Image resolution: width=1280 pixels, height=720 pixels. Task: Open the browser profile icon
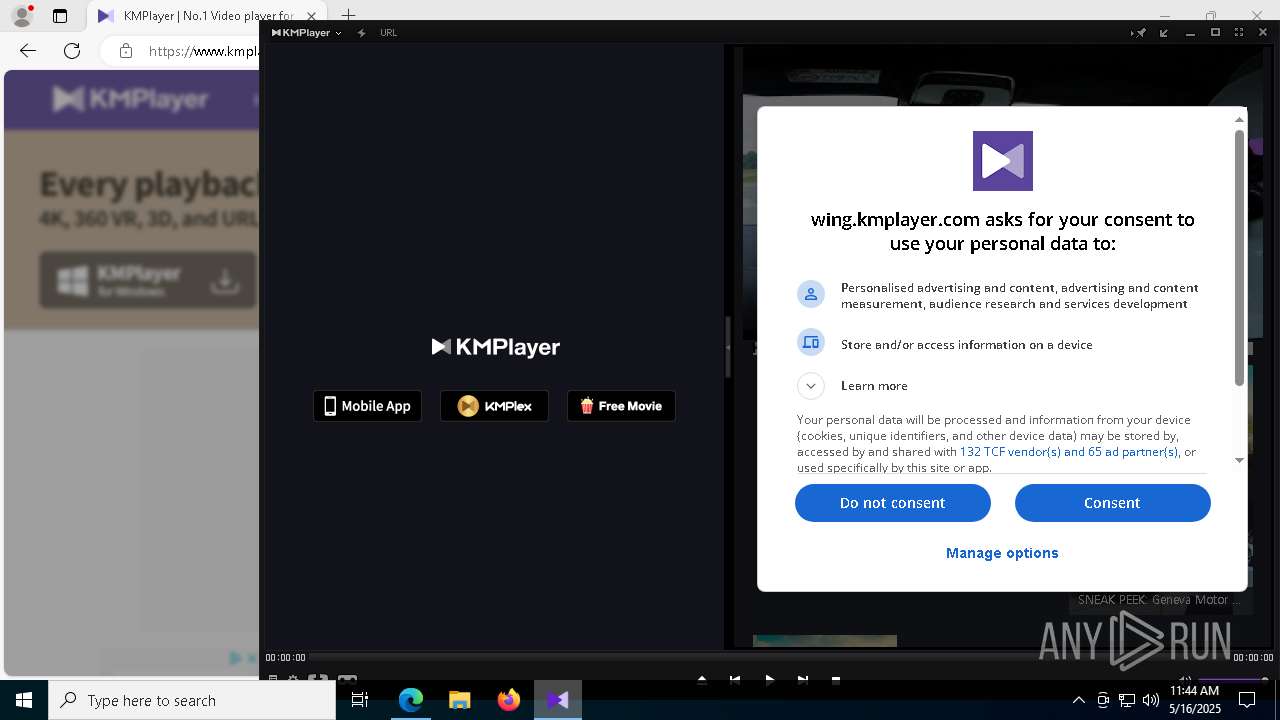click(x=22, y=16)
